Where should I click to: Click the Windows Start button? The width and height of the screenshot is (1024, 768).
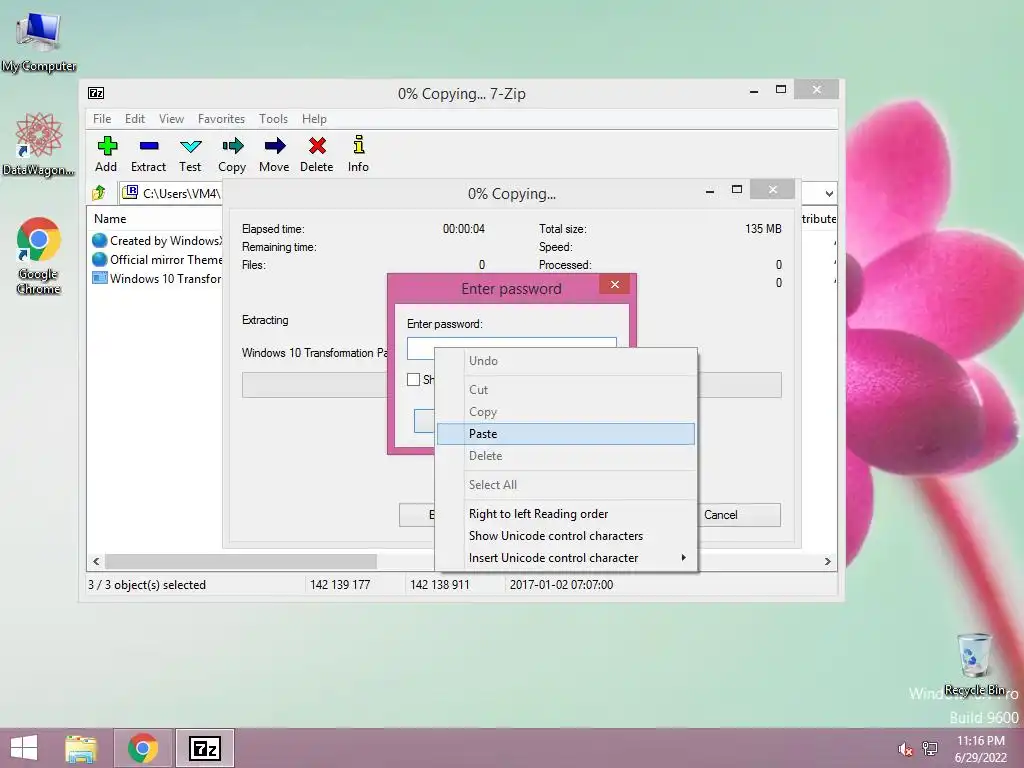24,748
